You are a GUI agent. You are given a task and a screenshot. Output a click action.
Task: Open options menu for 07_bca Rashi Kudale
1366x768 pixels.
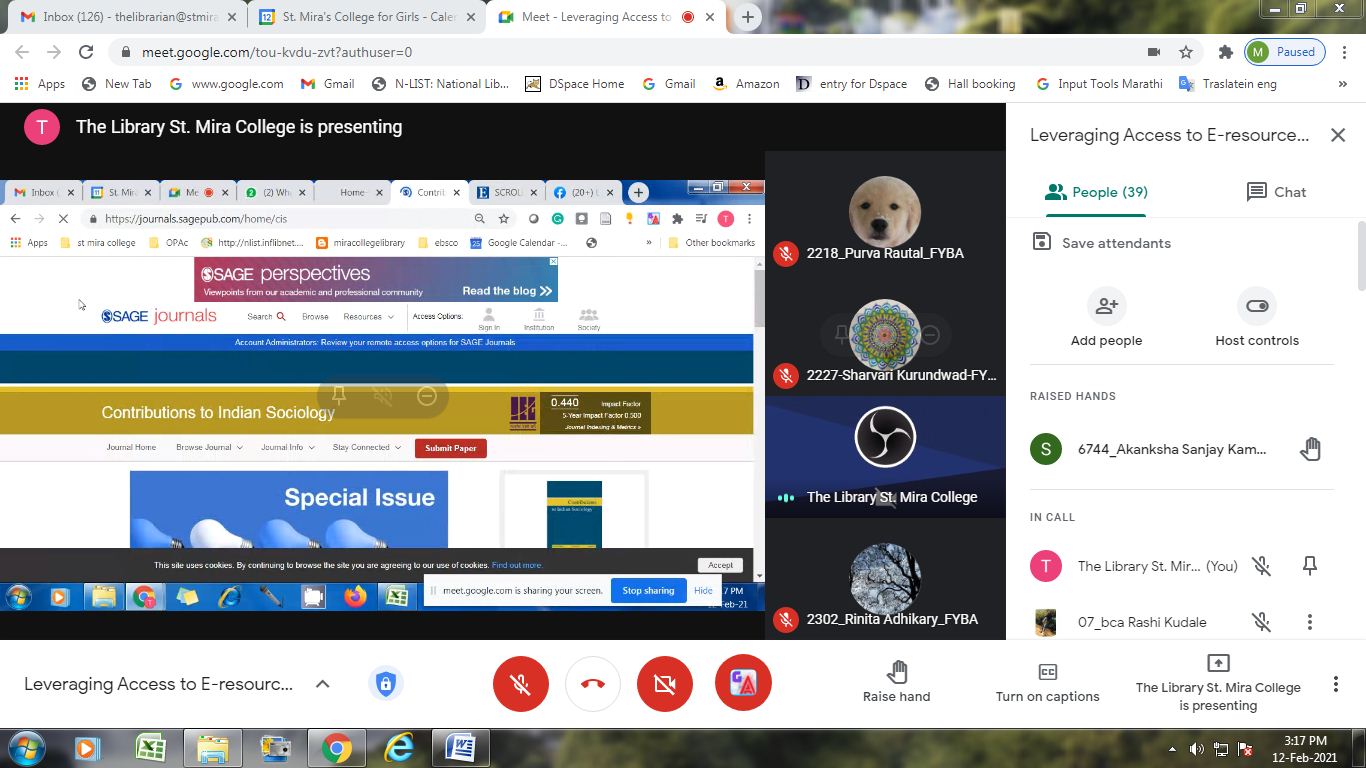point(1309,621)
